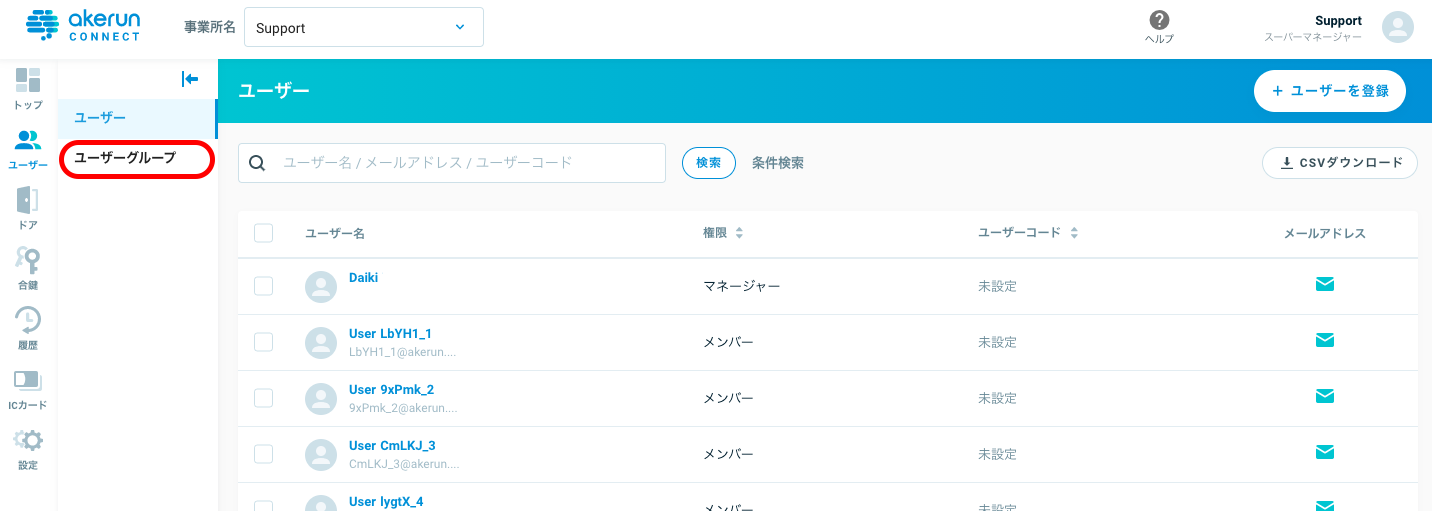Click 未設定 user code for Daiki
The image size is (1432, 511).
(x=998, y=286)
